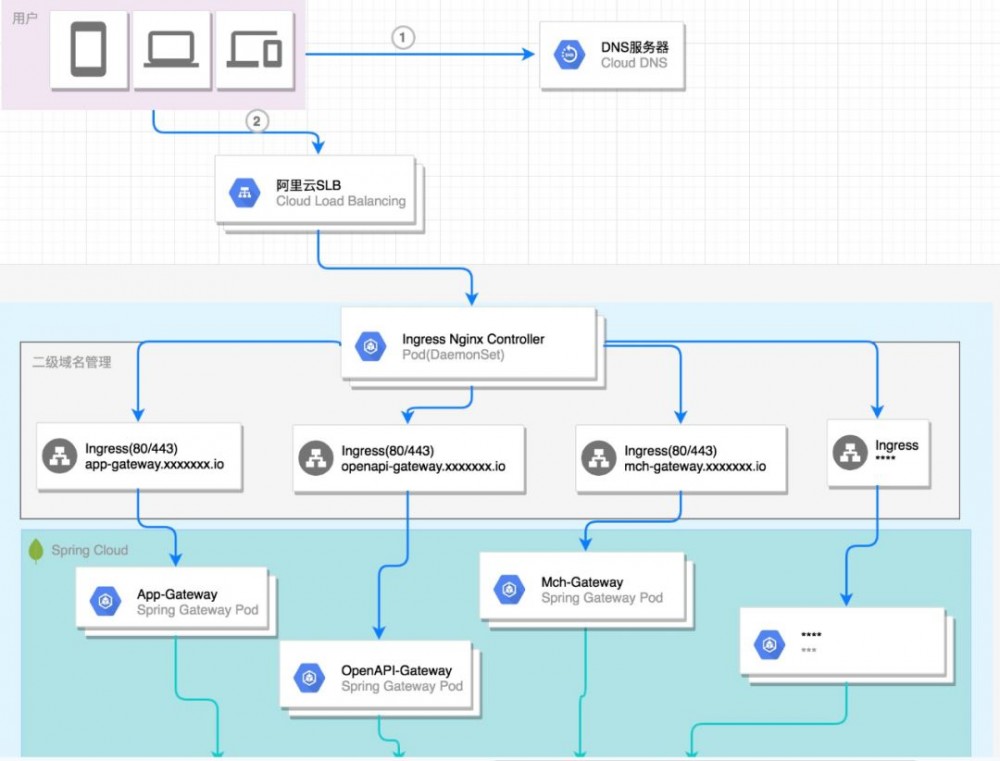This screenshot has height=761, width=1000.
Task: Select the mch-gateway.xxxxxxx.io Ingress card
Action: (680, 458)
